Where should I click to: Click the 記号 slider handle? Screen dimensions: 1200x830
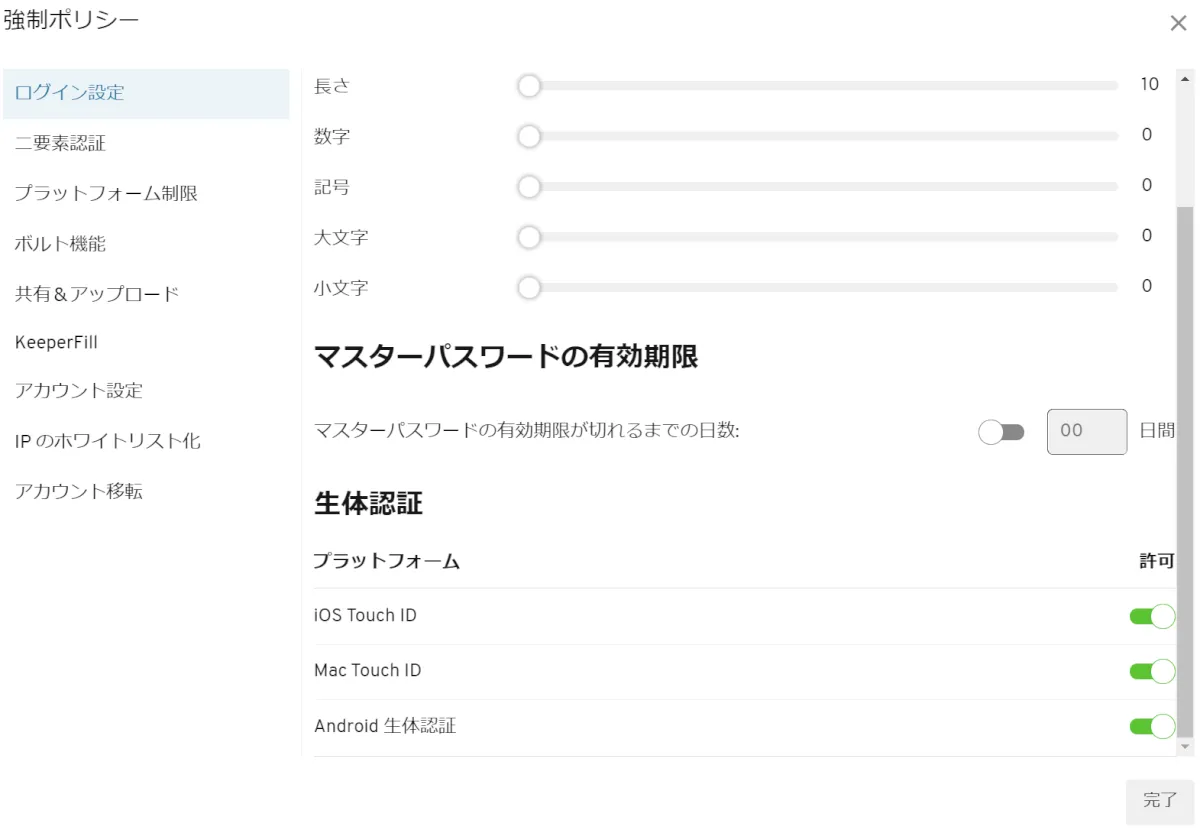(529, 186)
